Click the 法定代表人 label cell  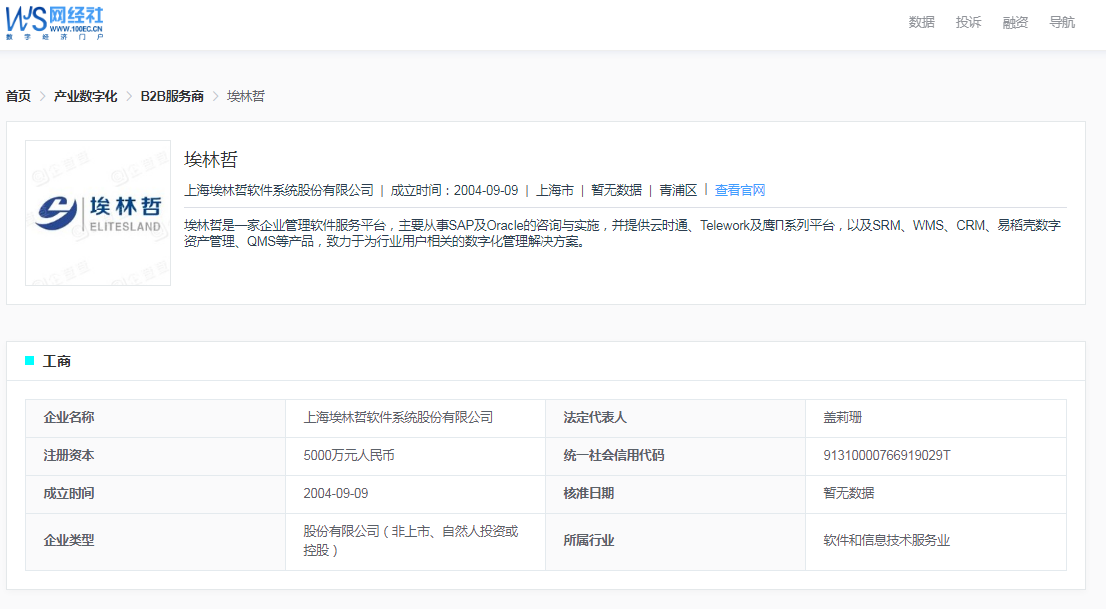coord(675,418)
